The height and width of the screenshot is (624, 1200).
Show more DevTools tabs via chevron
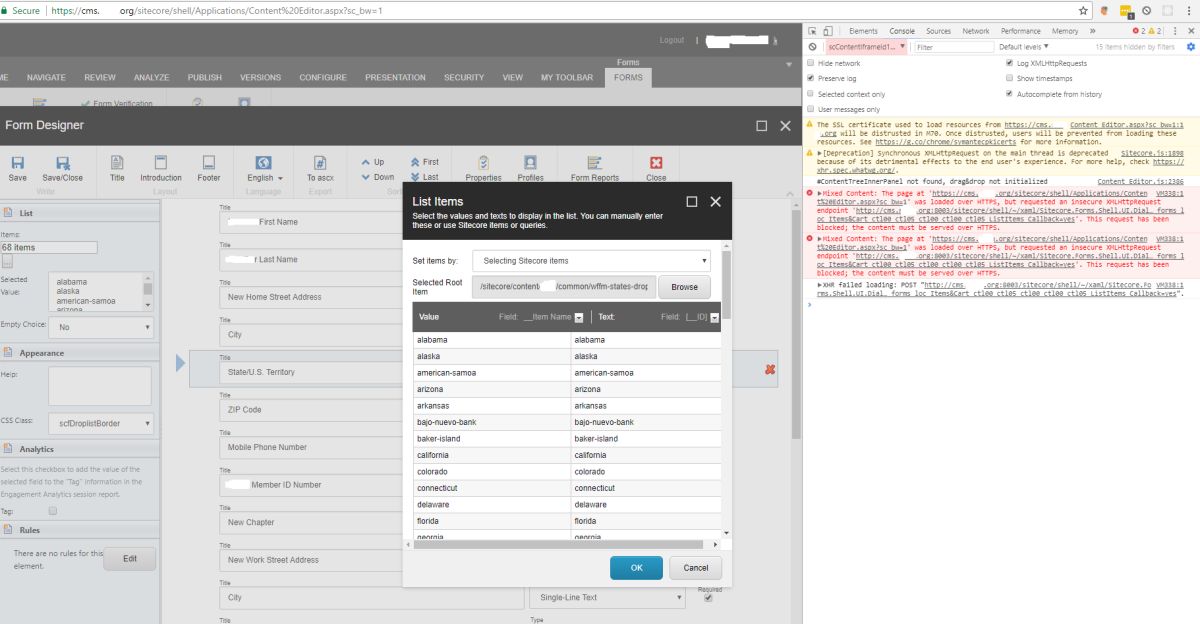[1090, 31]
